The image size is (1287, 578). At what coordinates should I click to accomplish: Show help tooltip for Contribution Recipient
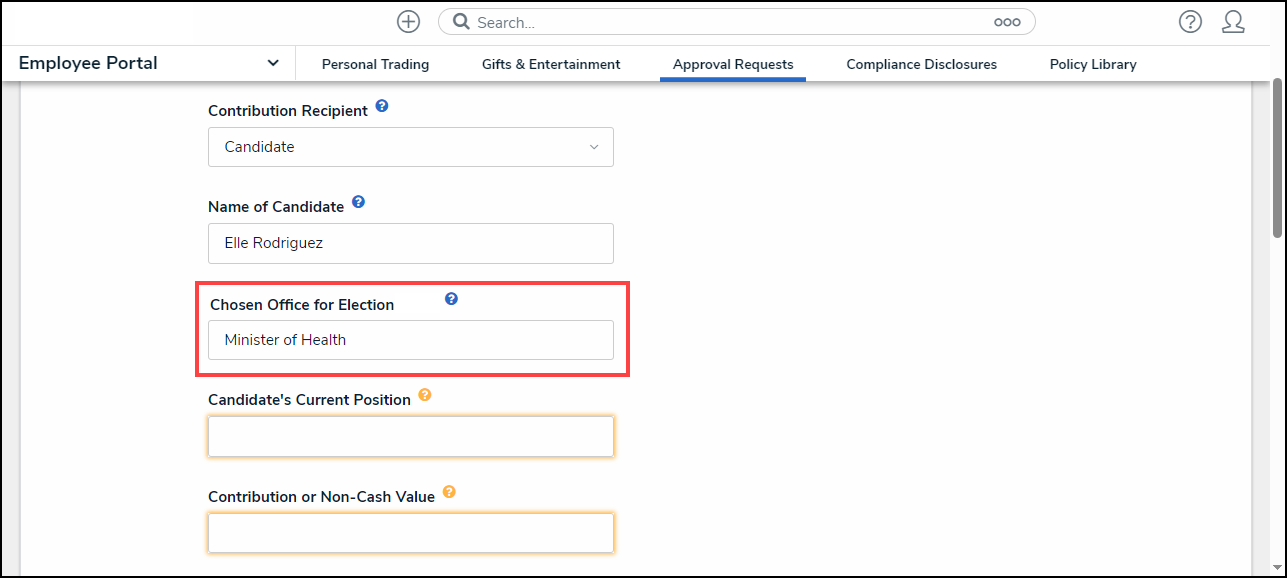382,106
